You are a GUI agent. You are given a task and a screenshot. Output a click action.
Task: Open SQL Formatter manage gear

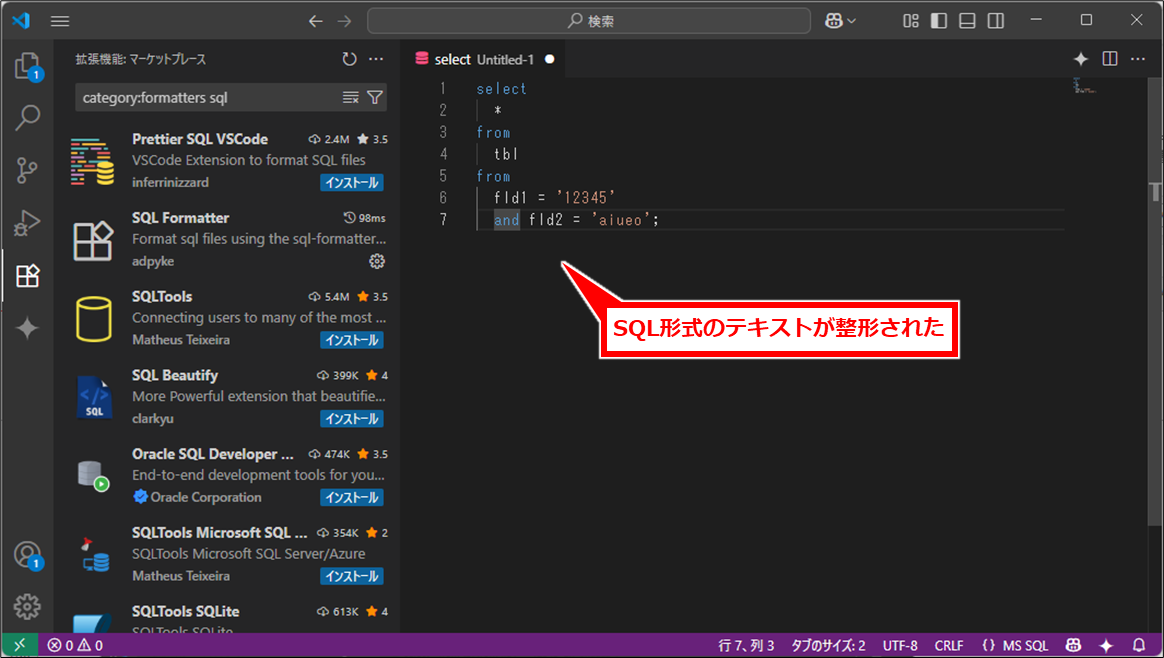tap(377, 261)
